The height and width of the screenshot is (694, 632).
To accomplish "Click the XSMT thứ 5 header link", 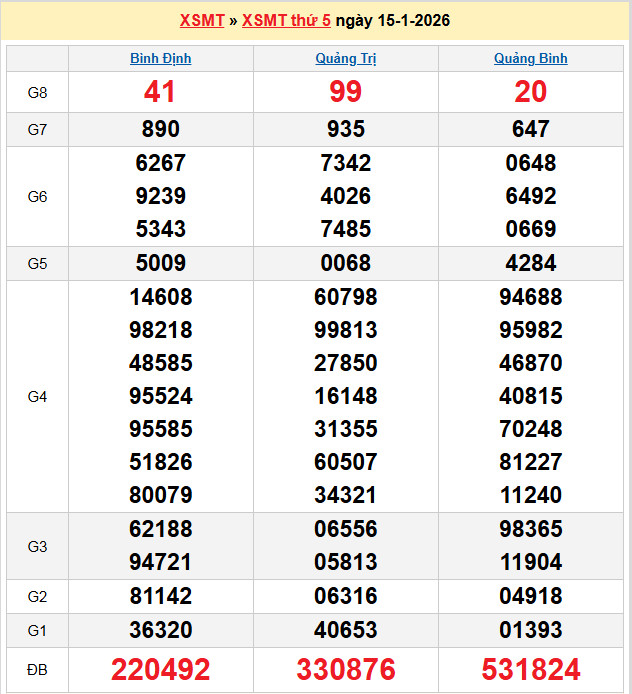I will (286, 20).
